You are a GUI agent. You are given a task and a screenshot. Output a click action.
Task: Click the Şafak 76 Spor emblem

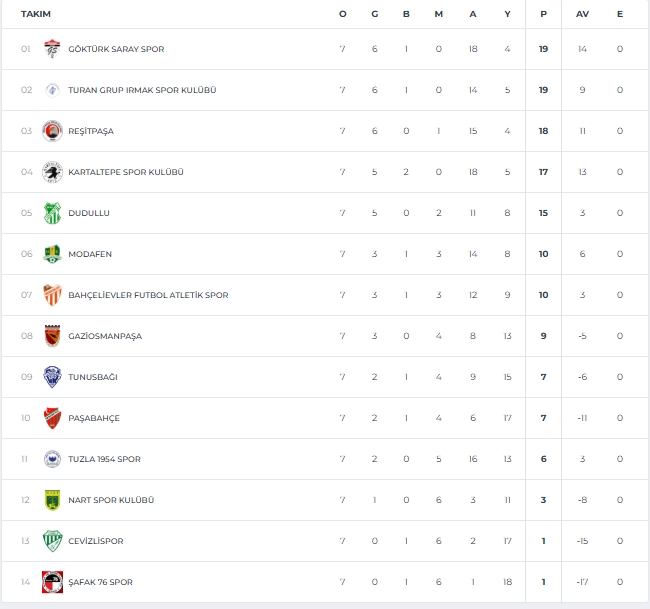[x=52, y=582]
